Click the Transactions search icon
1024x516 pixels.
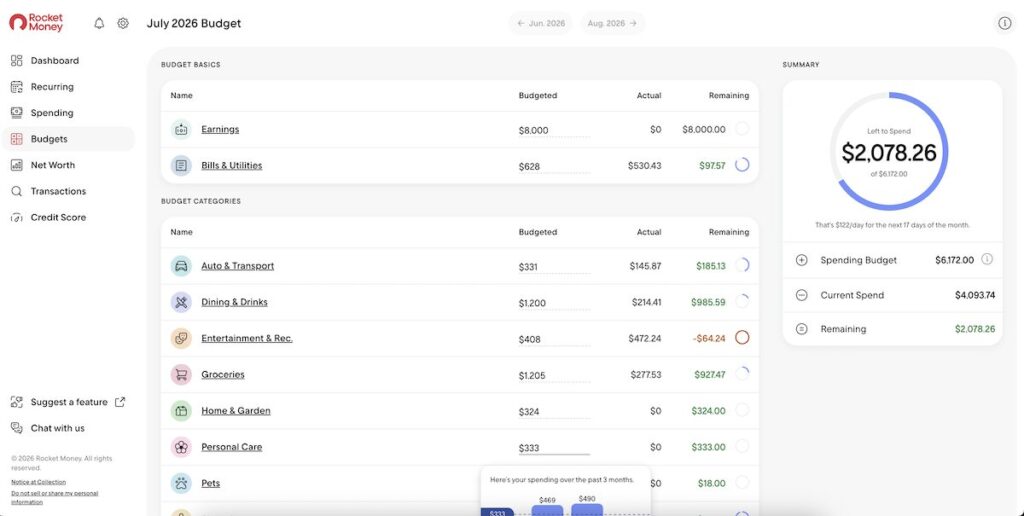click(x=17, y=191)
